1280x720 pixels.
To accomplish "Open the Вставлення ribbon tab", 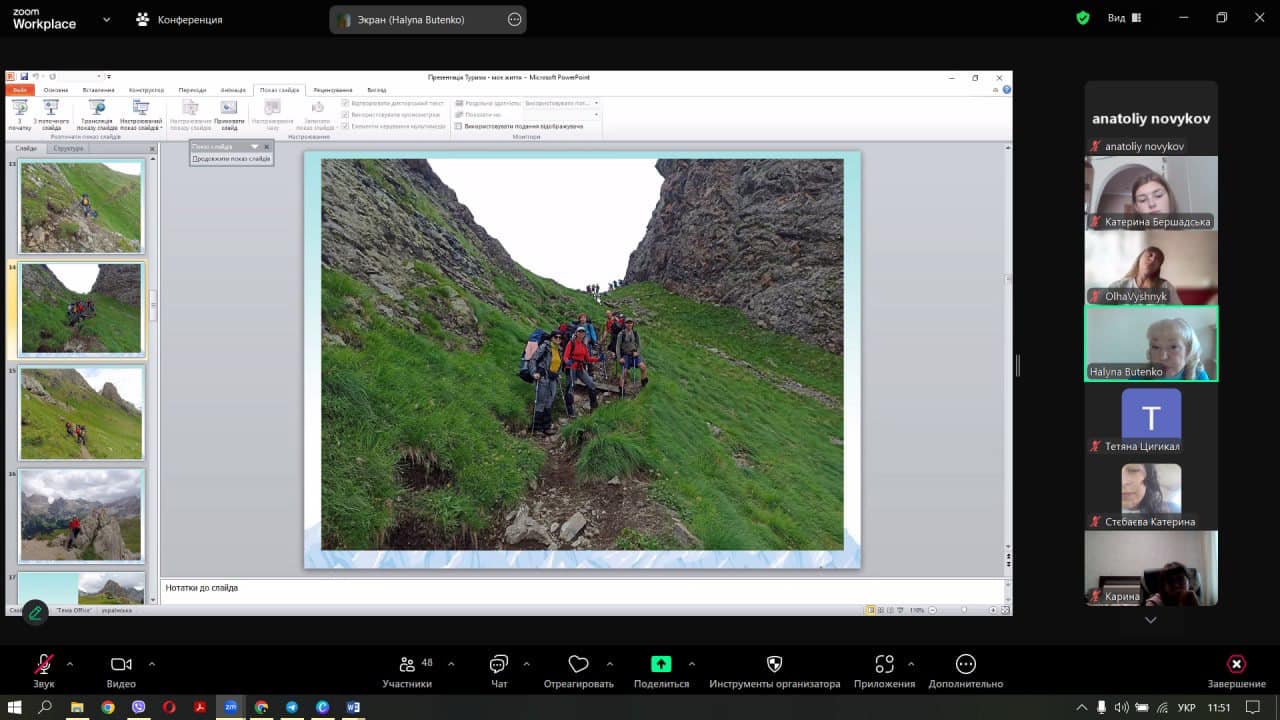I will click(x=99, y=90).
